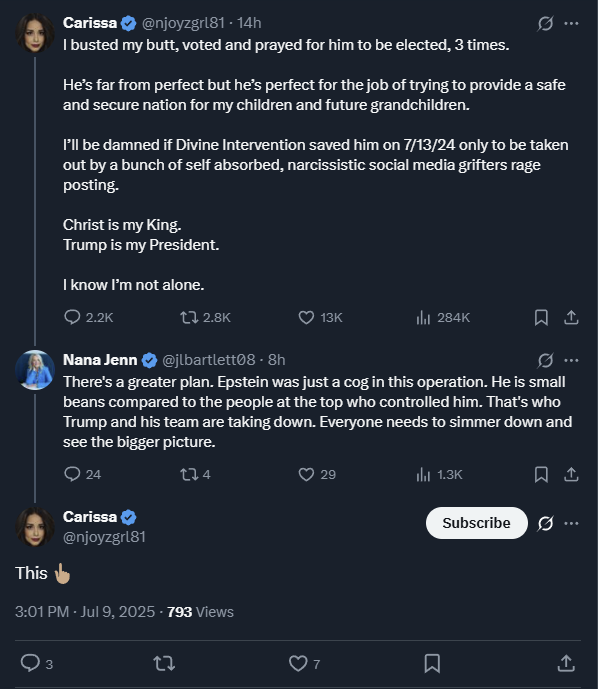Open the 3:01 PM Jul 9, 2025 timestamp
Screen dimensions: 598x689
(85, 612)
